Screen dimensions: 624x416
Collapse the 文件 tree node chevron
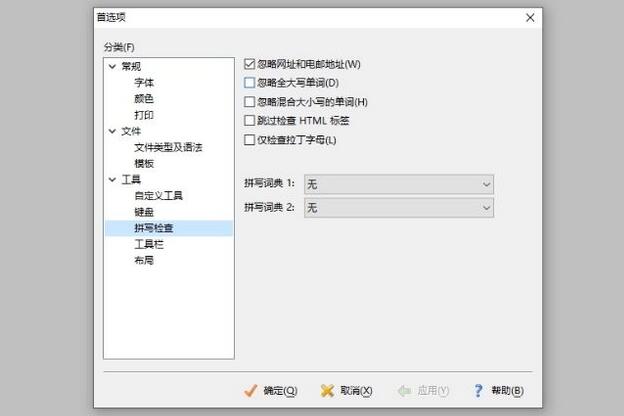[112, 131]
